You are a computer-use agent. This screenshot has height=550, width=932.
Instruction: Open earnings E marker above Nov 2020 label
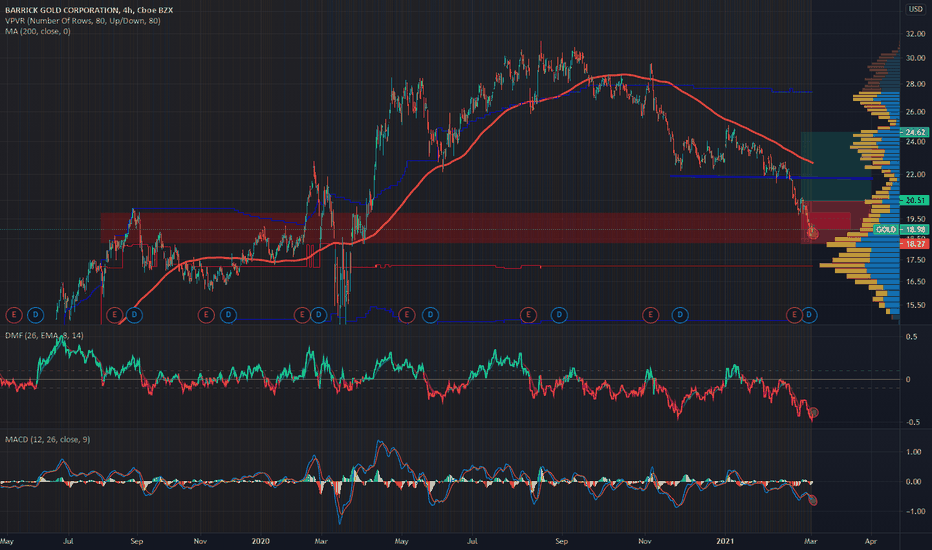[x=651, y=315]
